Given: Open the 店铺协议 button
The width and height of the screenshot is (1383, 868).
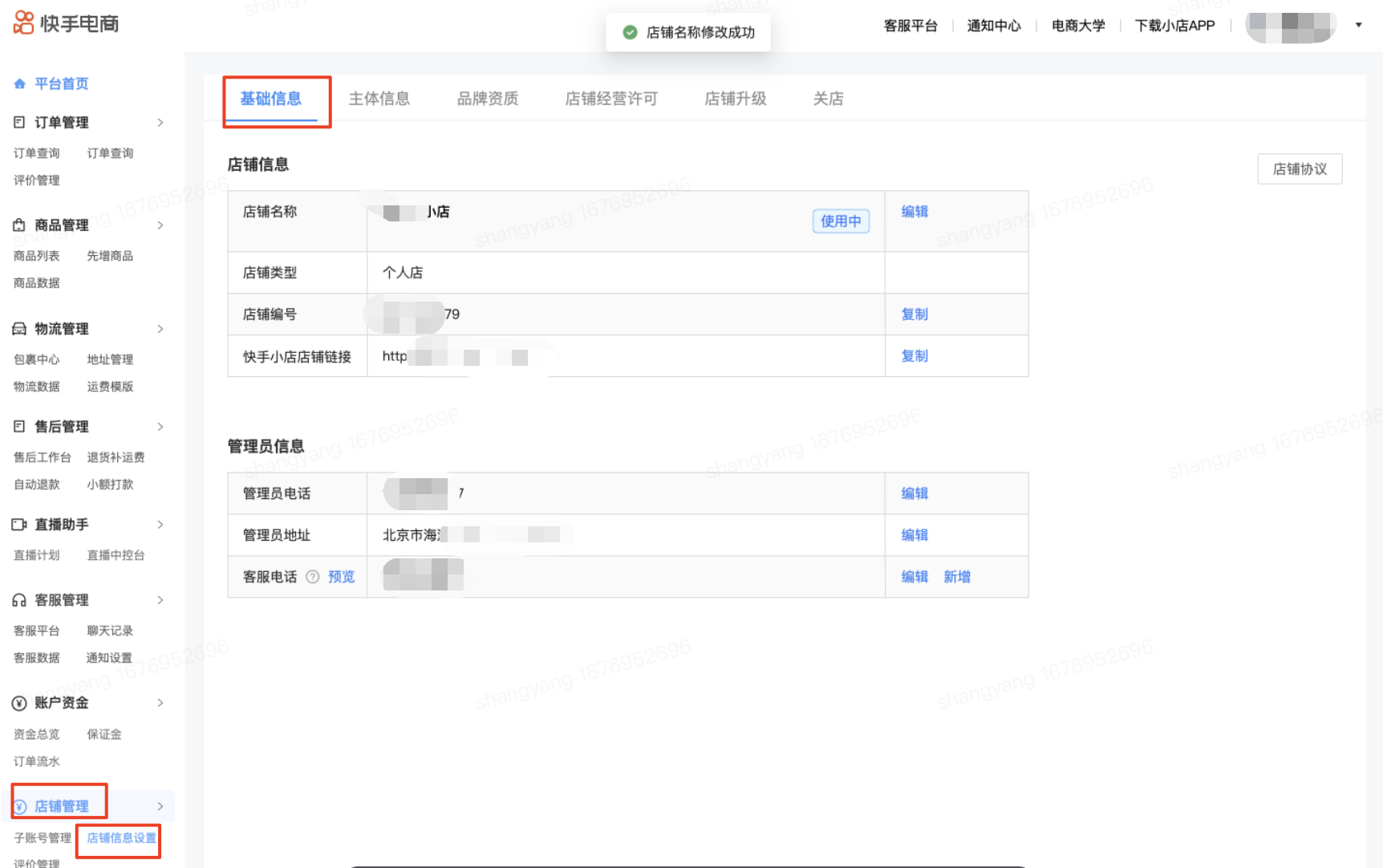Looking at the screenshot, I should point(1299,169).
